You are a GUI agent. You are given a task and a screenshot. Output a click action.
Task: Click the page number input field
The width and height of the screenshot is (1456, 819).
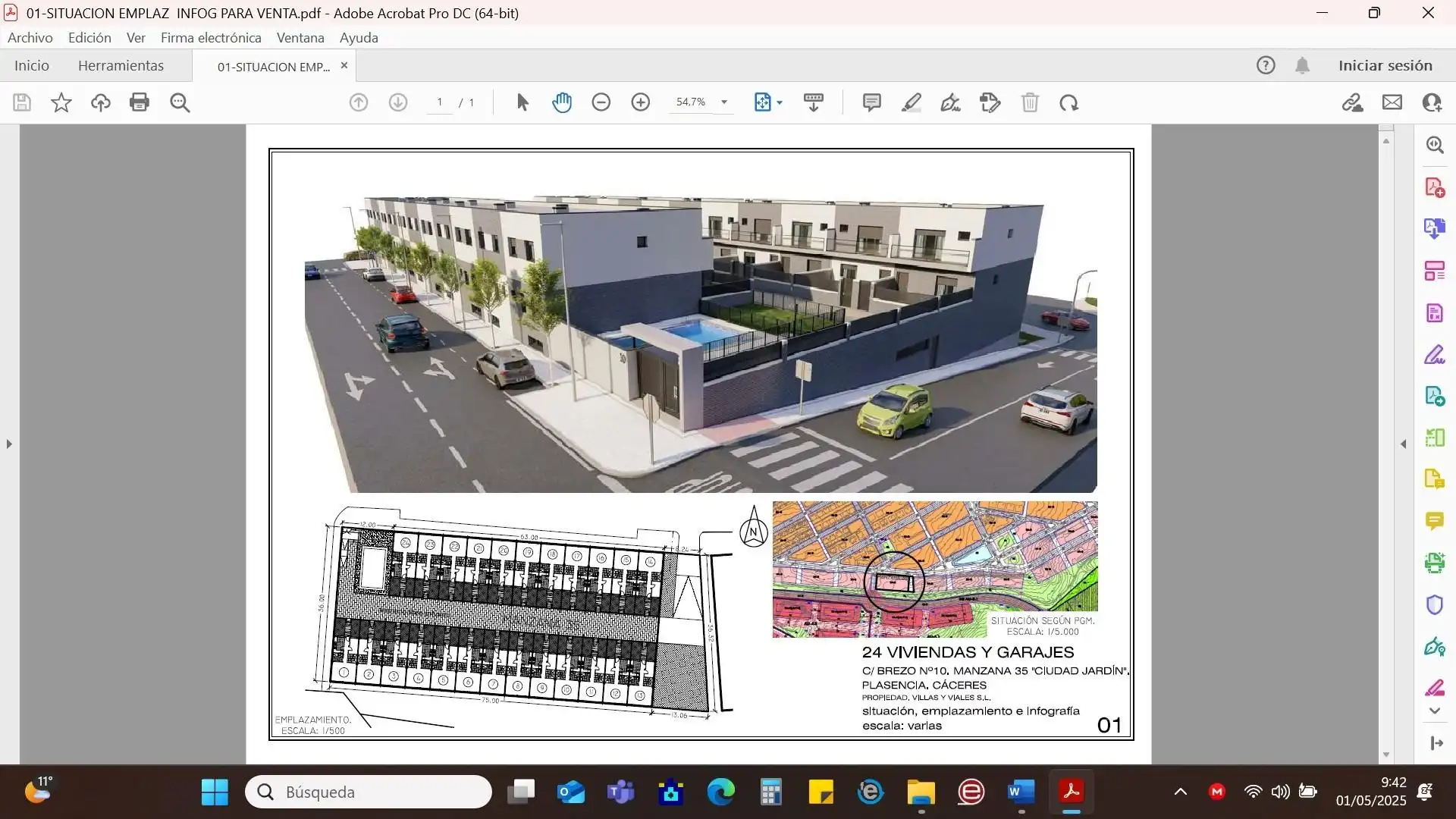(x=439, y=102)
